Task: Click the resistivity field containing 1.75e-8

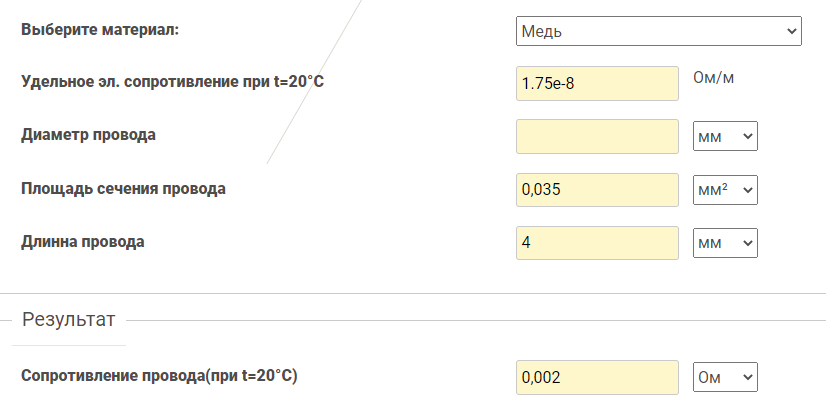Action: 598,83
